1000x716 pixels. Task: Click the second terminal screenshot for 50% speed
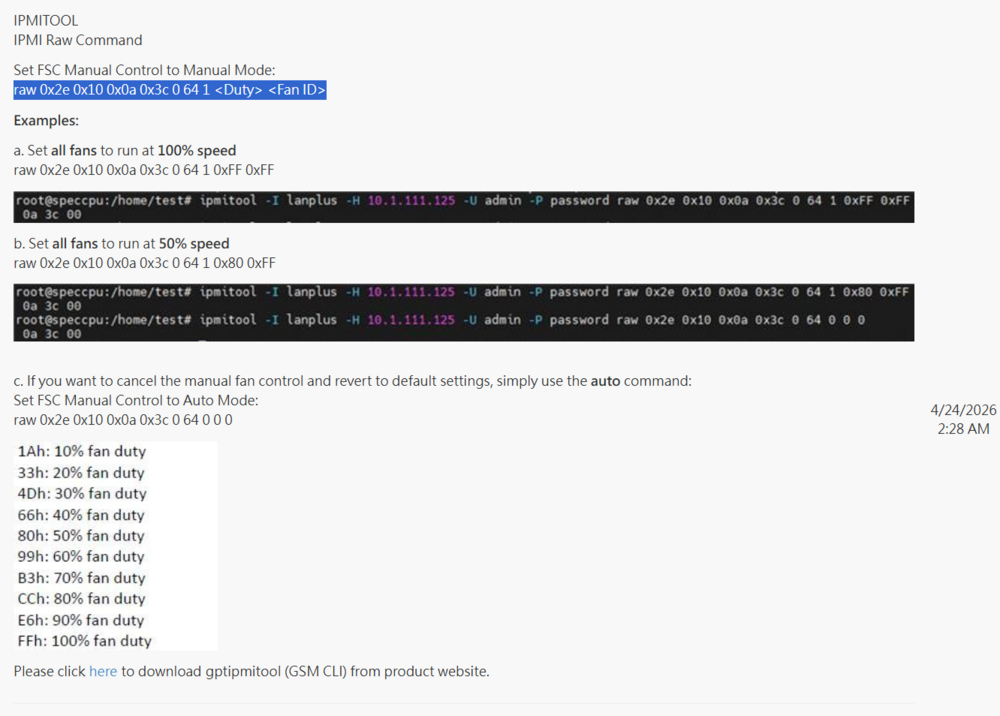pyautogui.click(x=464, y=312)
